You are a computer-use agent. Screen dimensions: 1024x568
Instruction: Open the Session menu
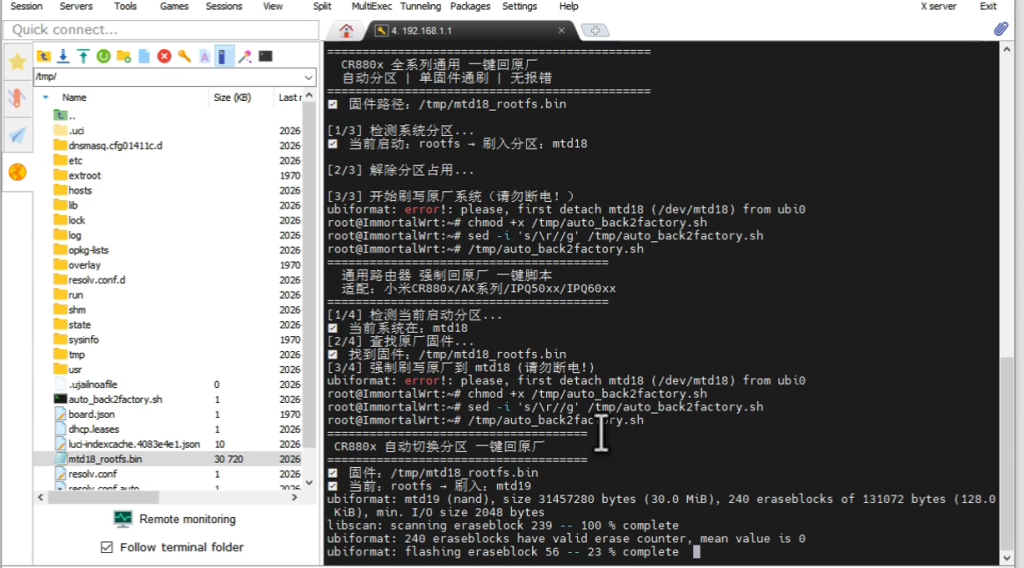[26, 7]
